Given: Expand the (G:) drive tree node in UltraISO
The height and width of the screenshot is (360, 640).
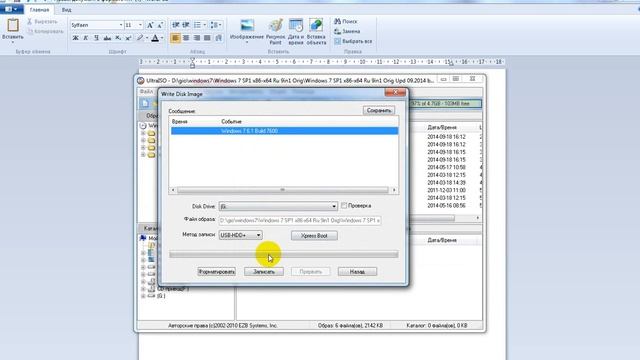Looking at the screenshot, I should click(143, 296).
